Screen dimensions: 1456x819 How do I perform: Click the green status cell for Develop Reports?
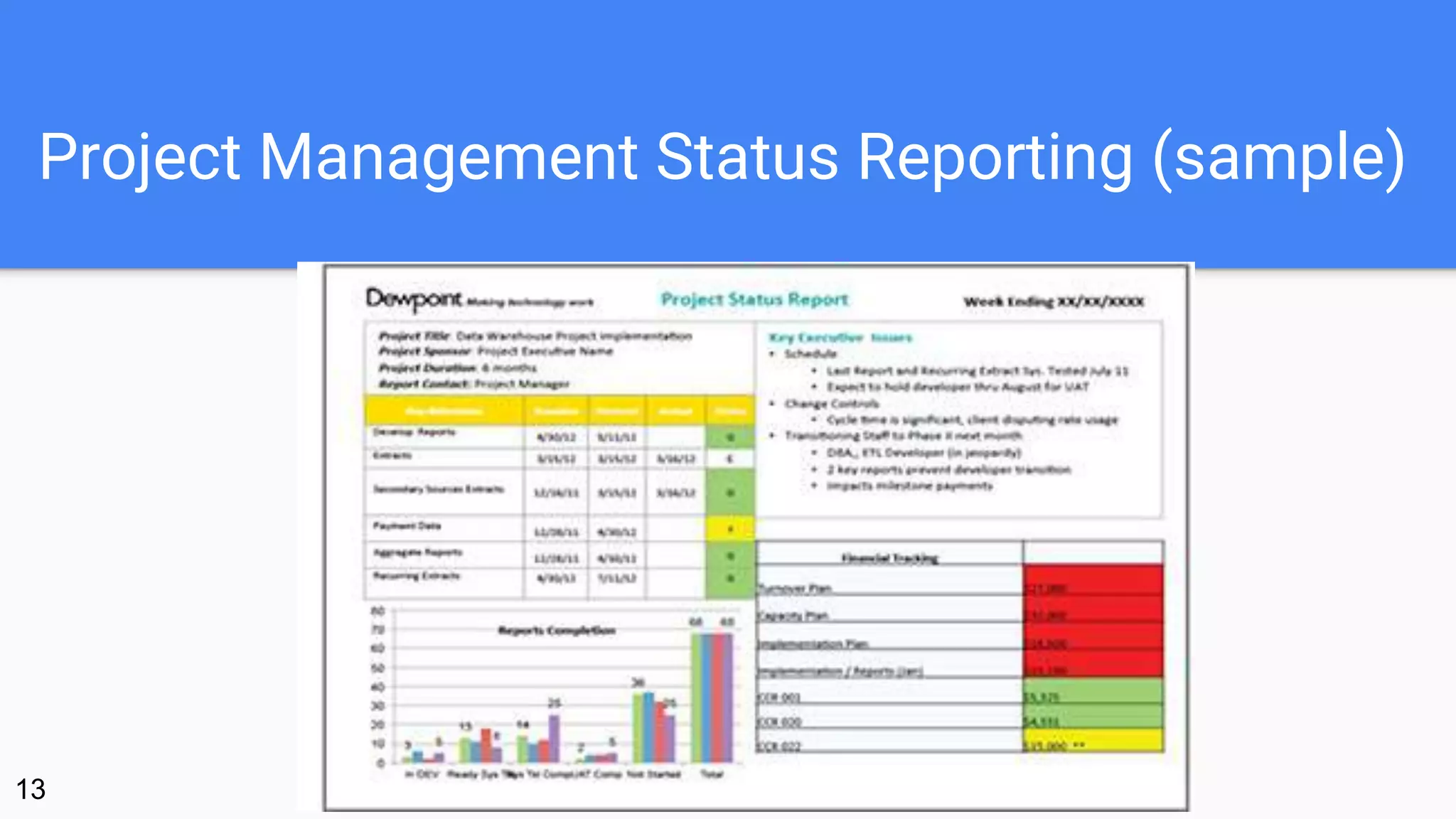[x=730, y=437]
